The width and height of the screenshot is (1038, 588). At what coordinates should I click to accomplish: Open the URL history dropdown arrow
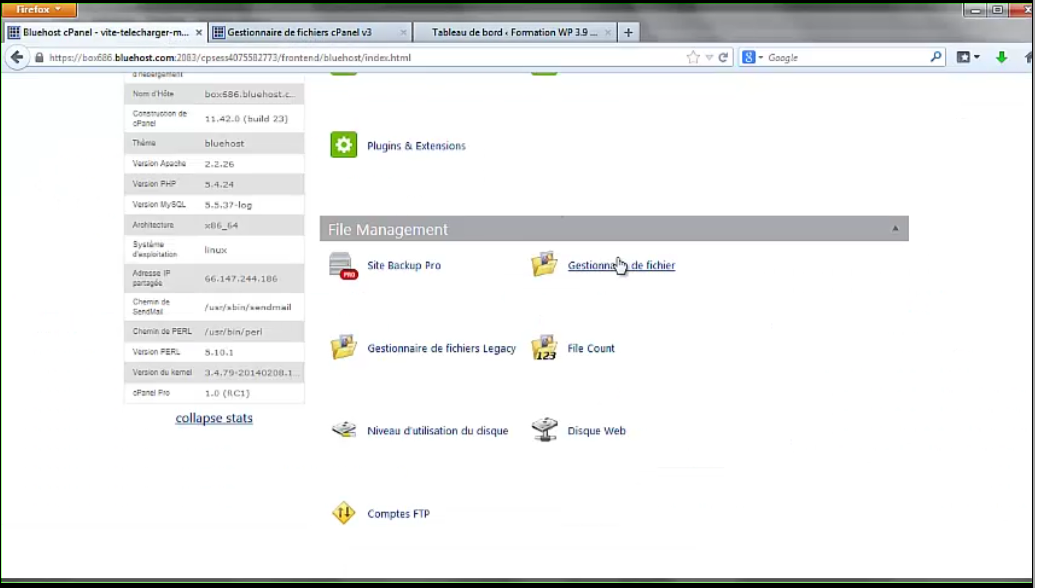coord(709,58)
